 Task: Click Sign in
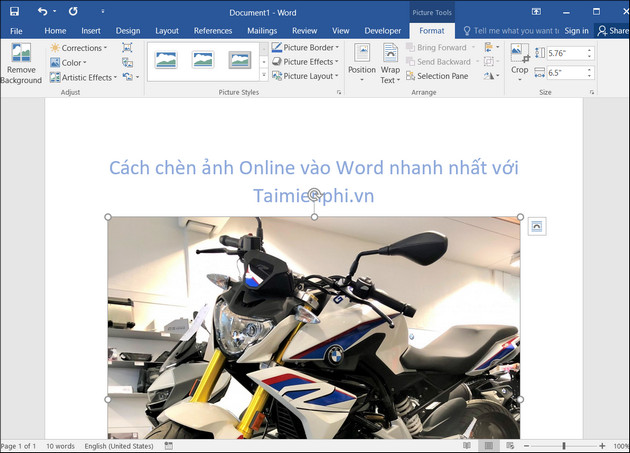576,31
